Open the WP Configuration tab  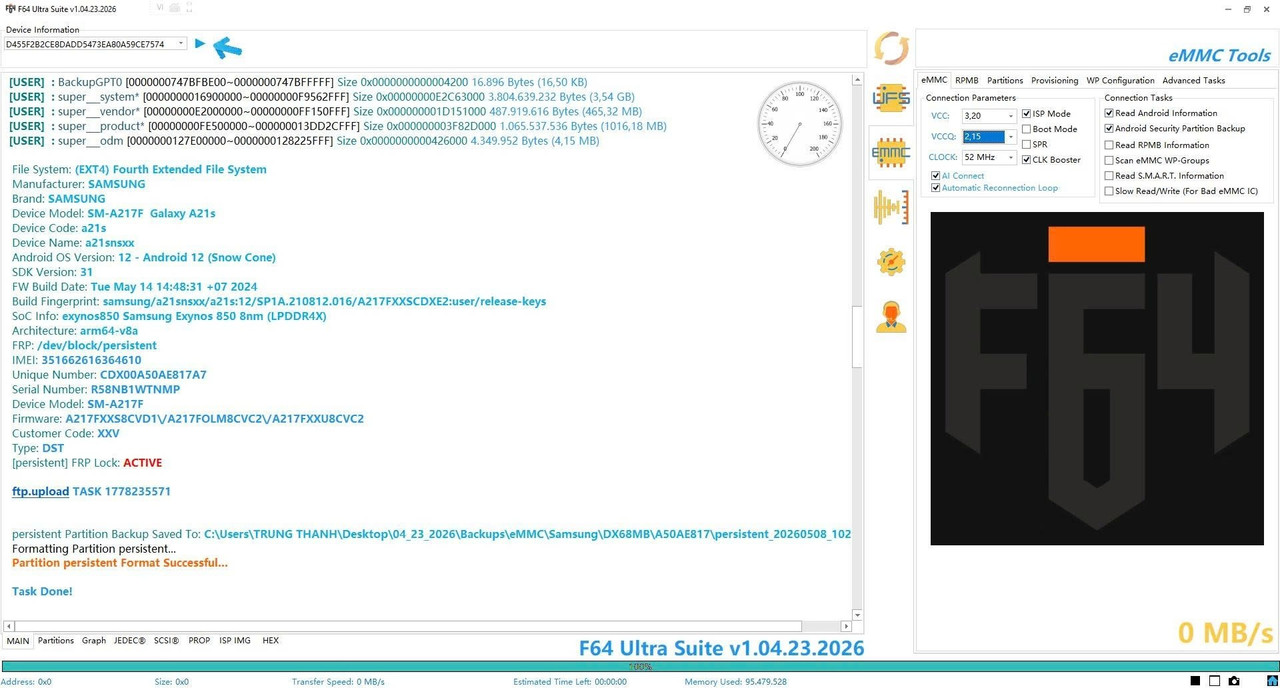tap(1120, 80)
